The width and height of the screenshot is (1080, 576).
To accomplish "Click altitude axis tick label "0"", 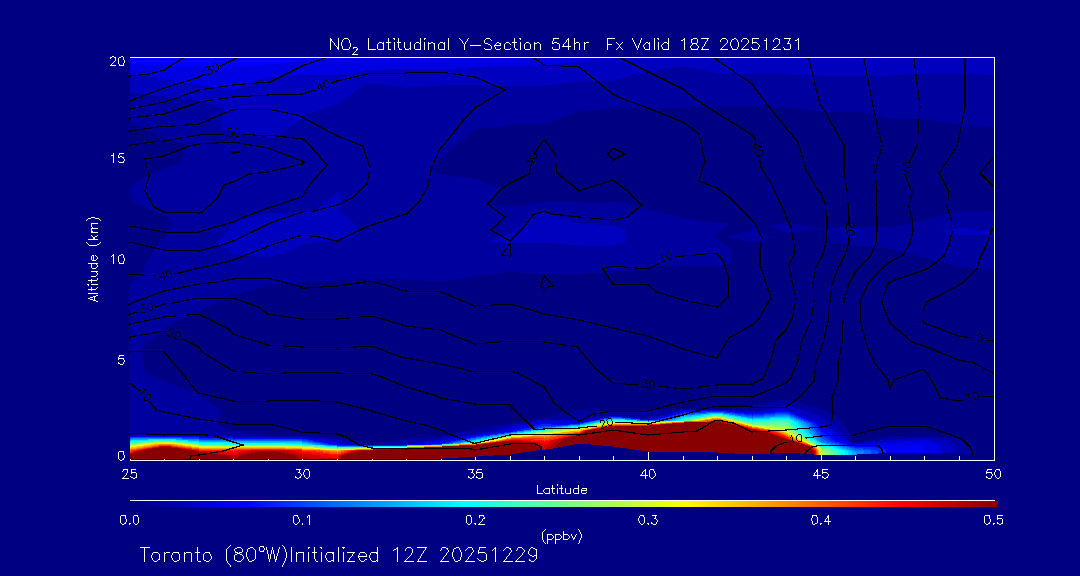I will [121, 455].
